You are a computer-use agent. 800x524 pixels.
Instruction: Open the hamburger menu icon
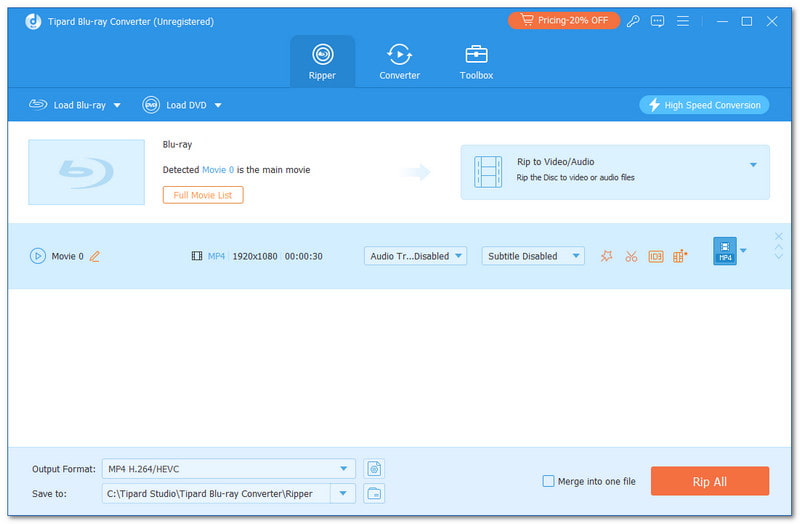683,21
